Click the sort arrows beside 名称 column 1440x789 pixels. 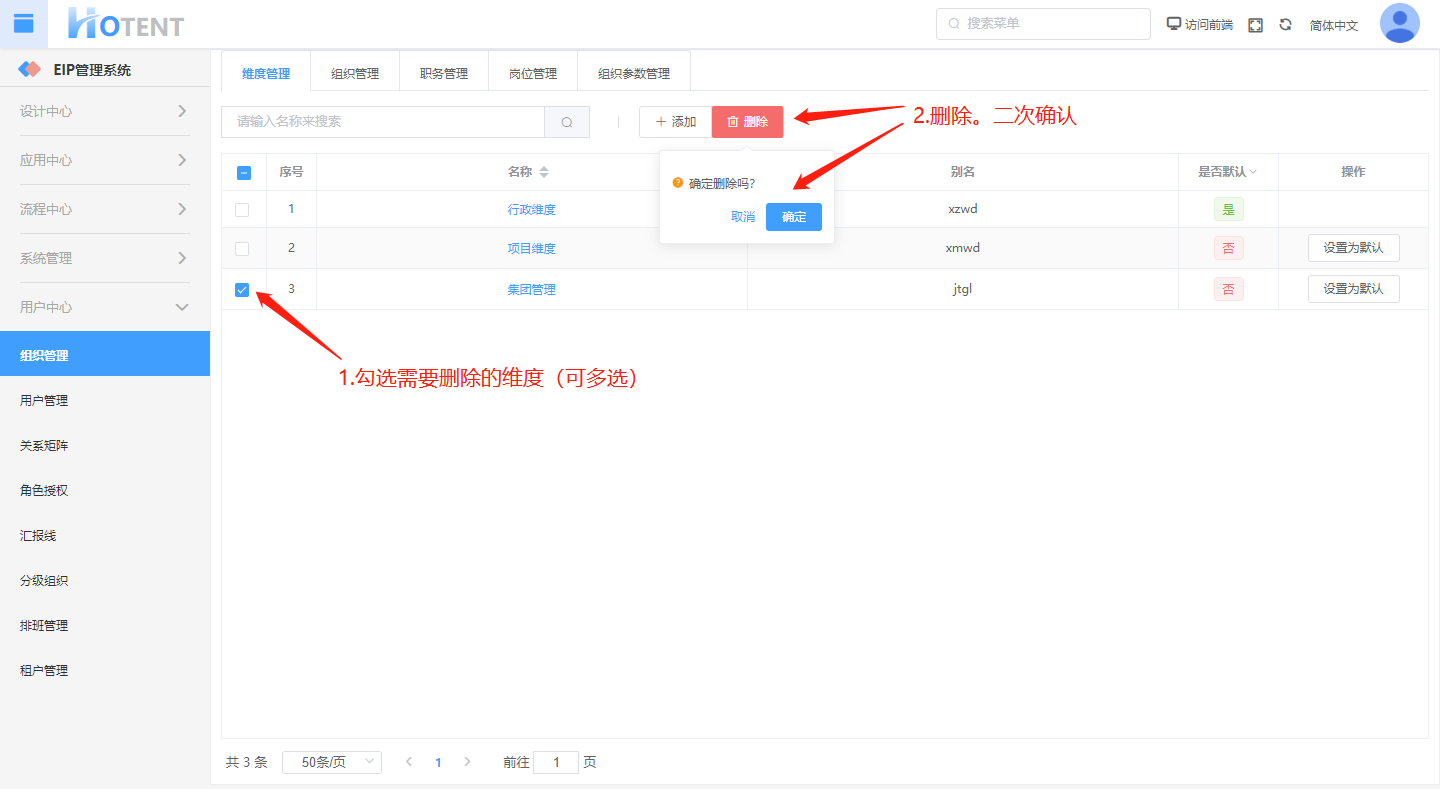tap(544, 172)
